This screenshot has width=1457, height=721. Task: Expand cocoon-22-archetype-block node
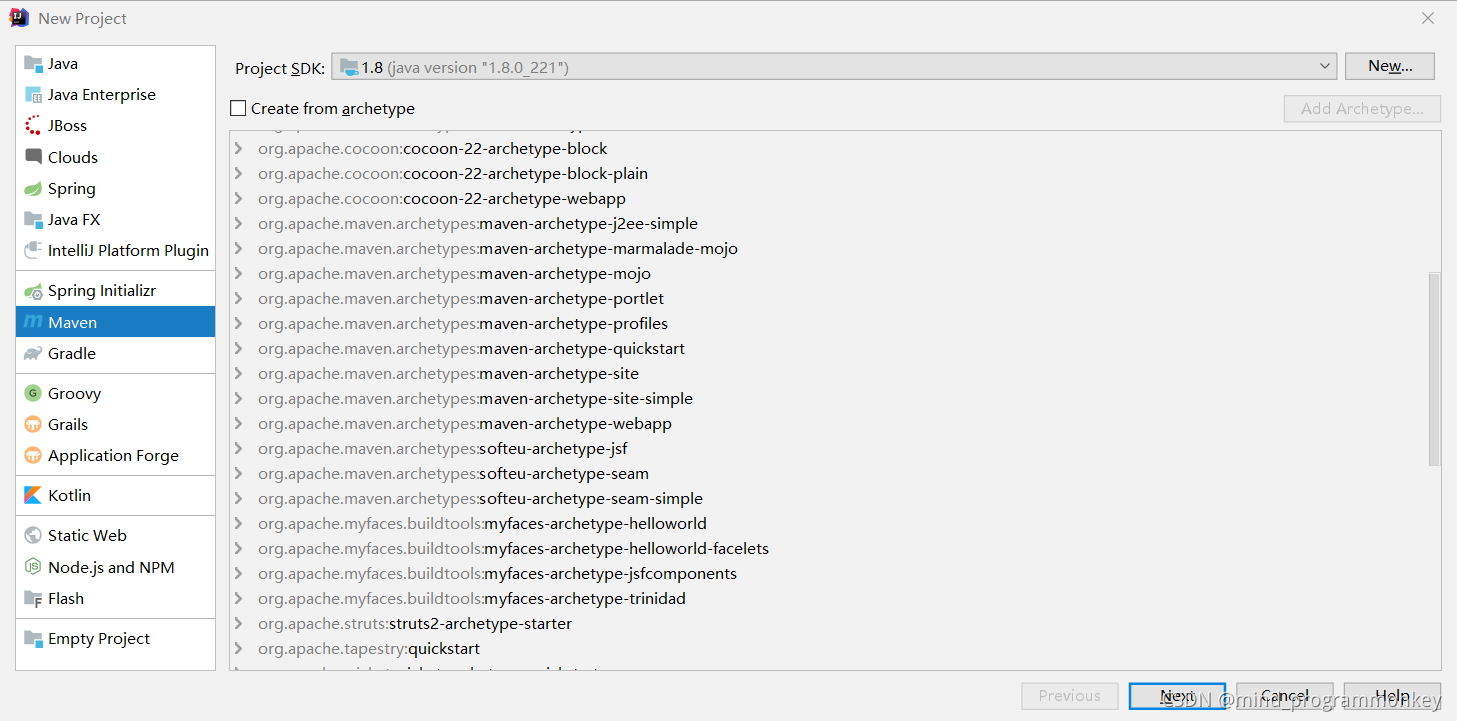click(238, 149)
